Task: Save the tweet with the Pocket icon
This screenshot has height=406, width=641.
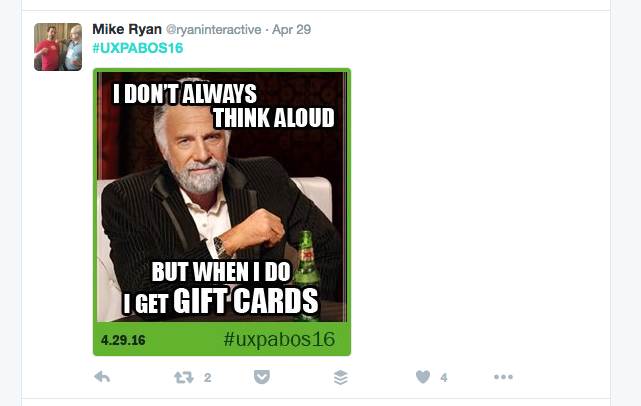Action: pyautogui.click(x=262, y=377)
